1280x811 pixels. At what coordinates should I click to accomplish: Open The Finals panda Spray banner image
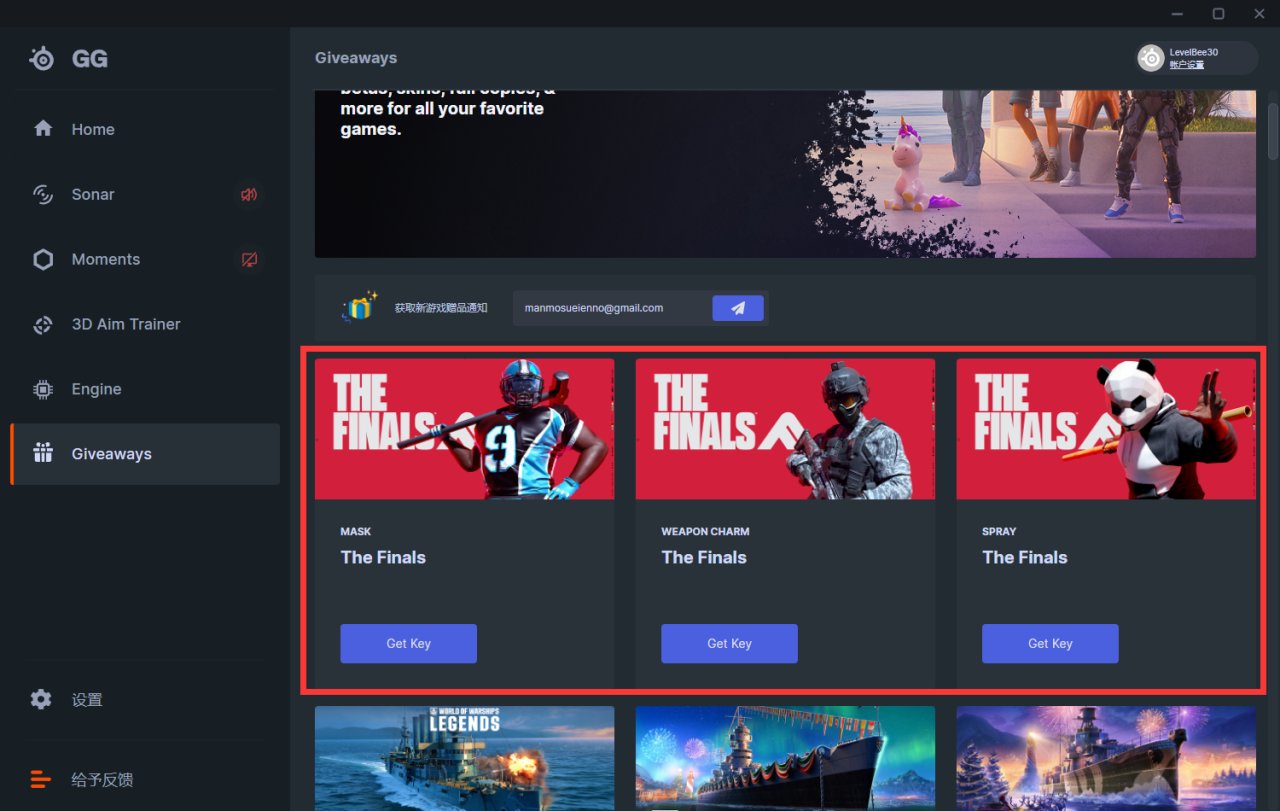pyautogui.click(x=1106, y=429)
